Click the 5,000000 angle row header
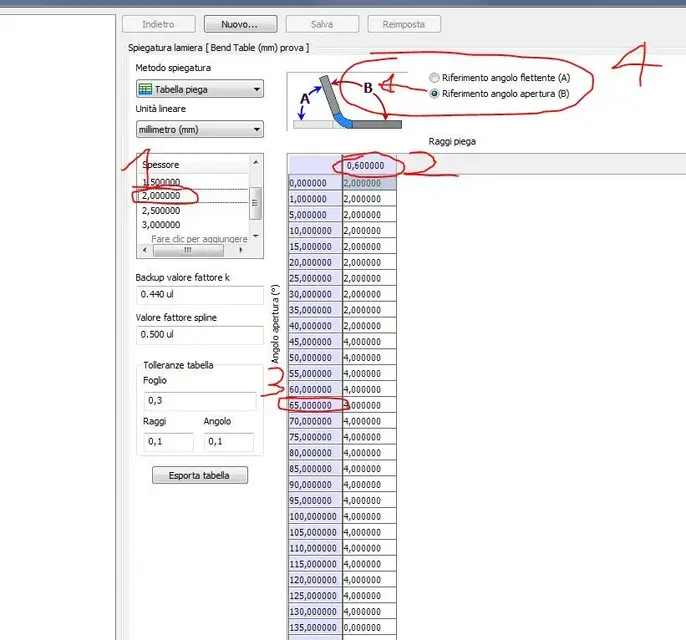 pyautogui.click(x=315, y=214)
